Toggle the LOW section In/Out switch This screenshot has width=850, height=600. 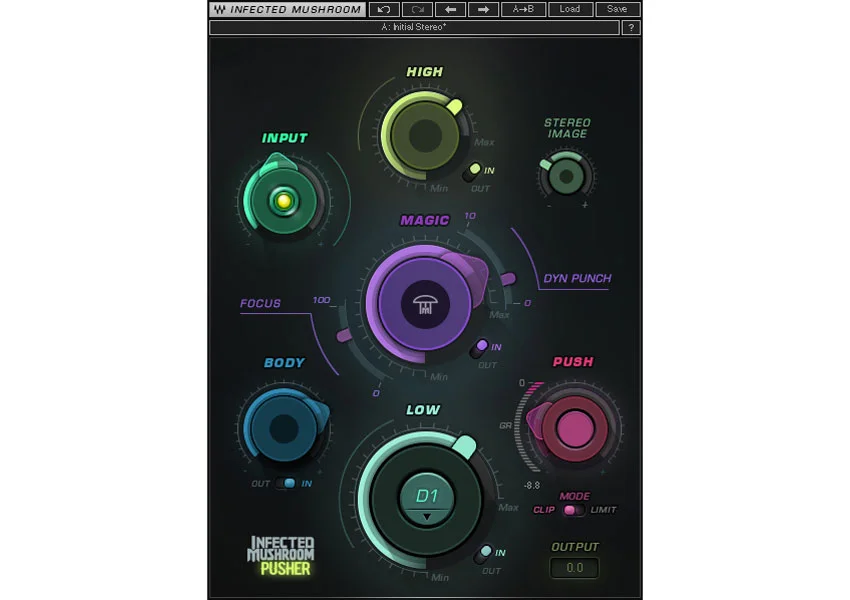tap(483, 554)
